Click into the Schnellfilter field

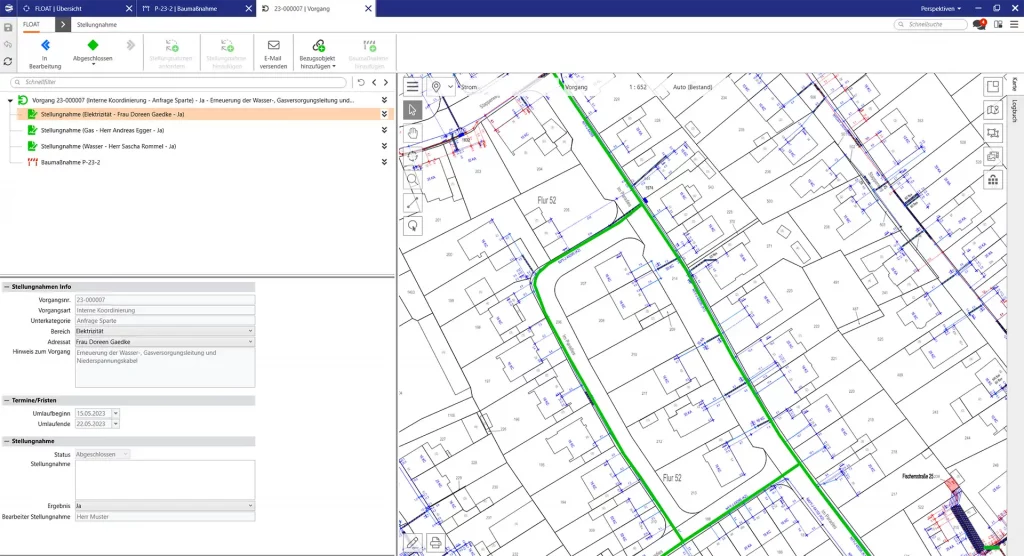pos(180,83)
